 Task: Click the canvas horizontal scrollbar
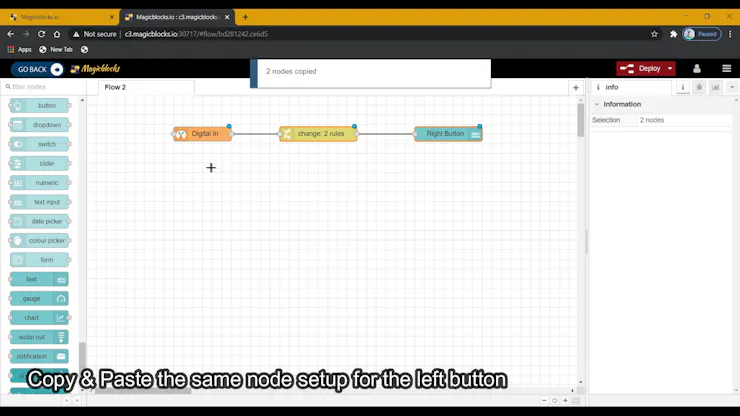pos(143,391)
